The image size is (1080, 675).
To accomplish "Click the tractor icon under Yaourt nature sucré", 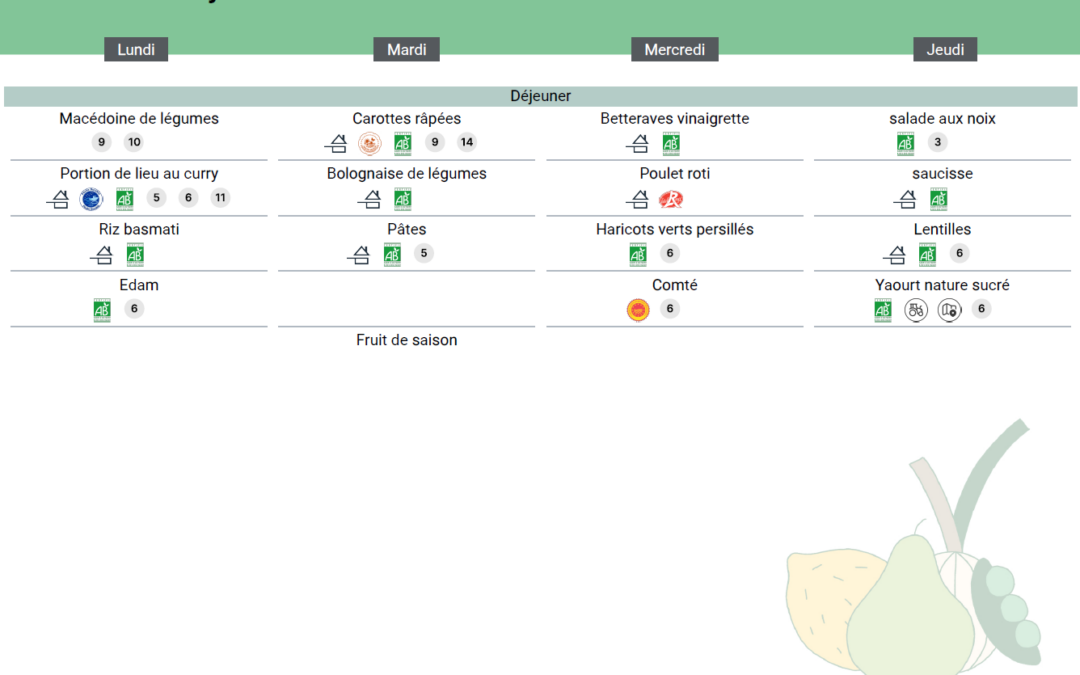I will pyautogui.click(x=916, y=310).
